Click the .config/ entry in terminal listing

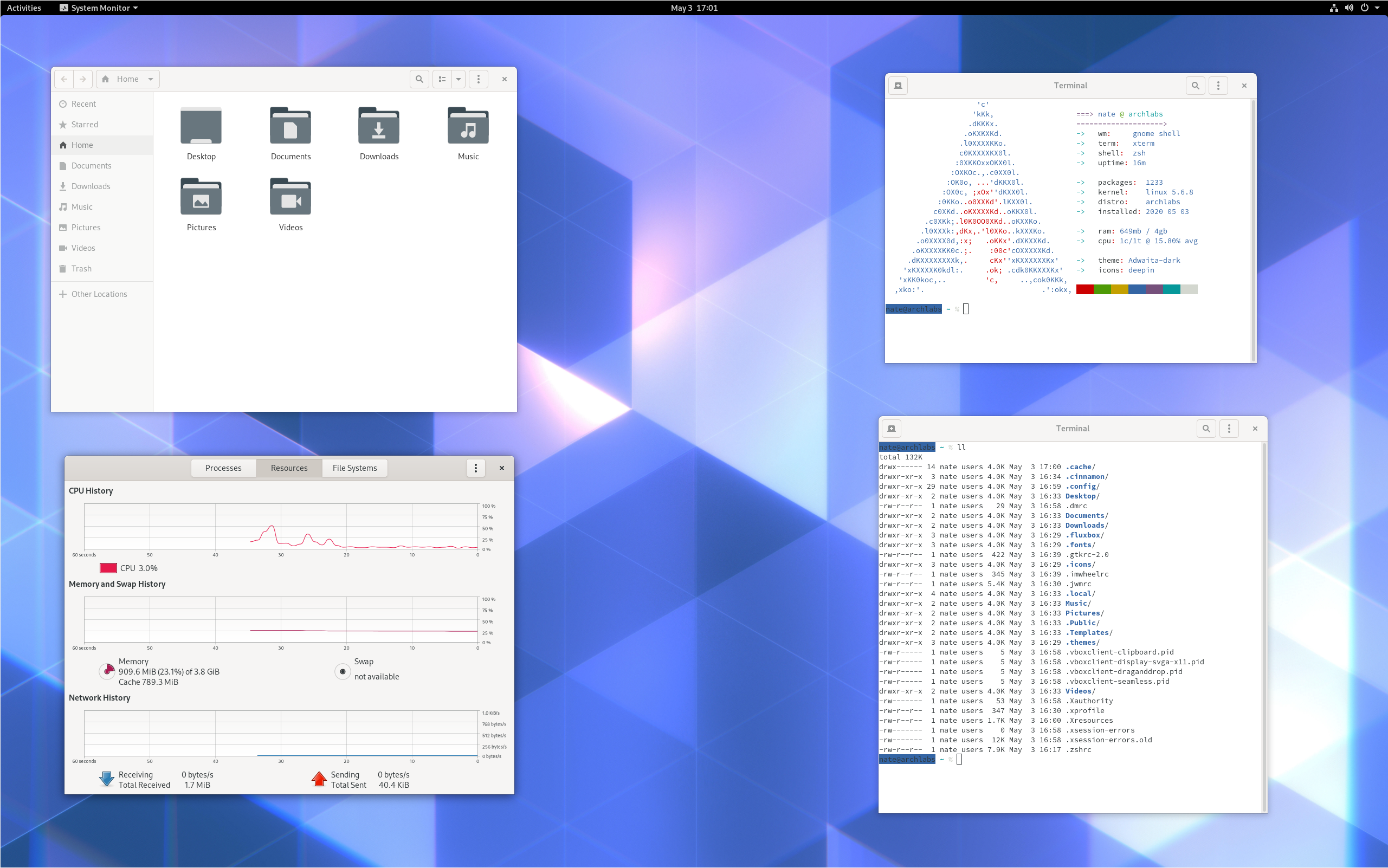coord(1082,486)
